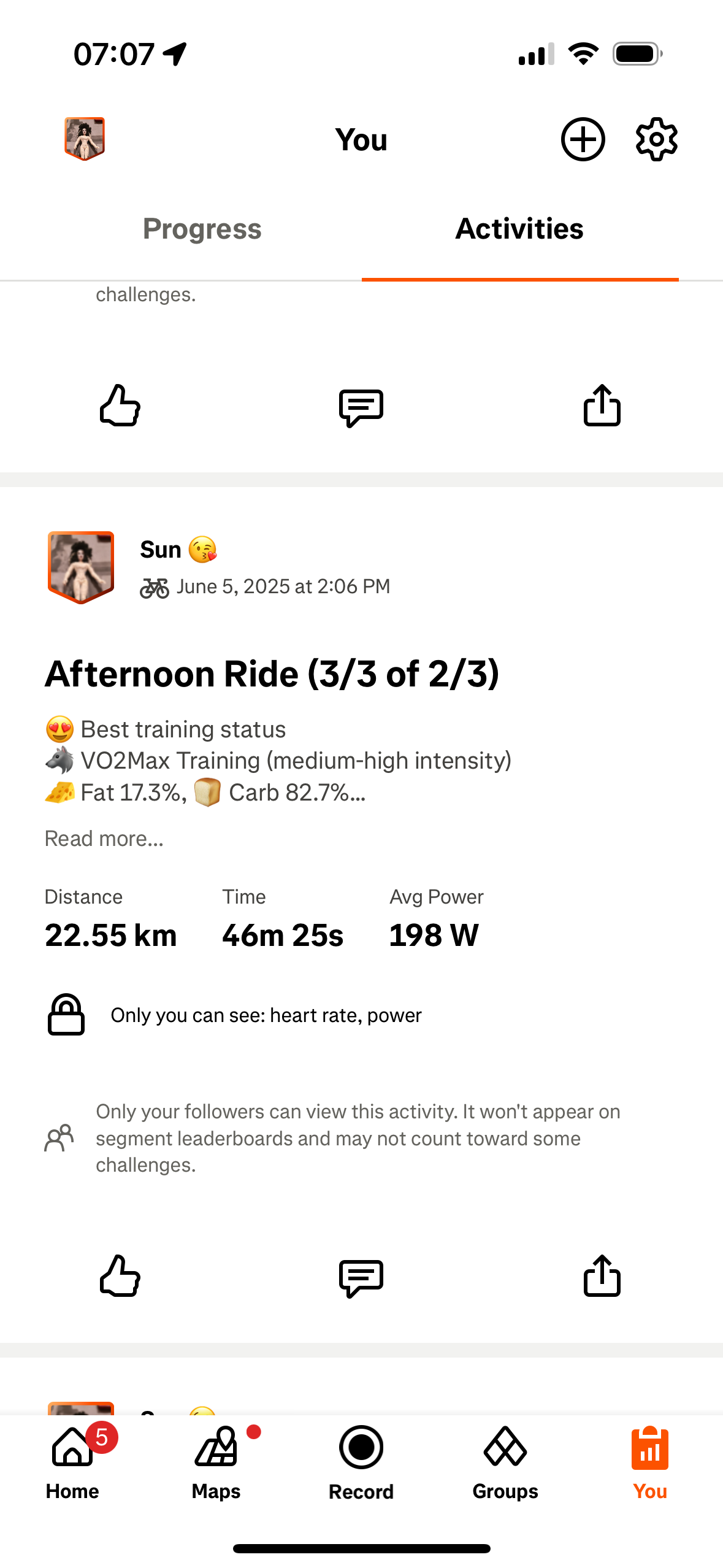Give kudos on Afternoon Ride activity

pyautogui.click(x=120, y=1276)
